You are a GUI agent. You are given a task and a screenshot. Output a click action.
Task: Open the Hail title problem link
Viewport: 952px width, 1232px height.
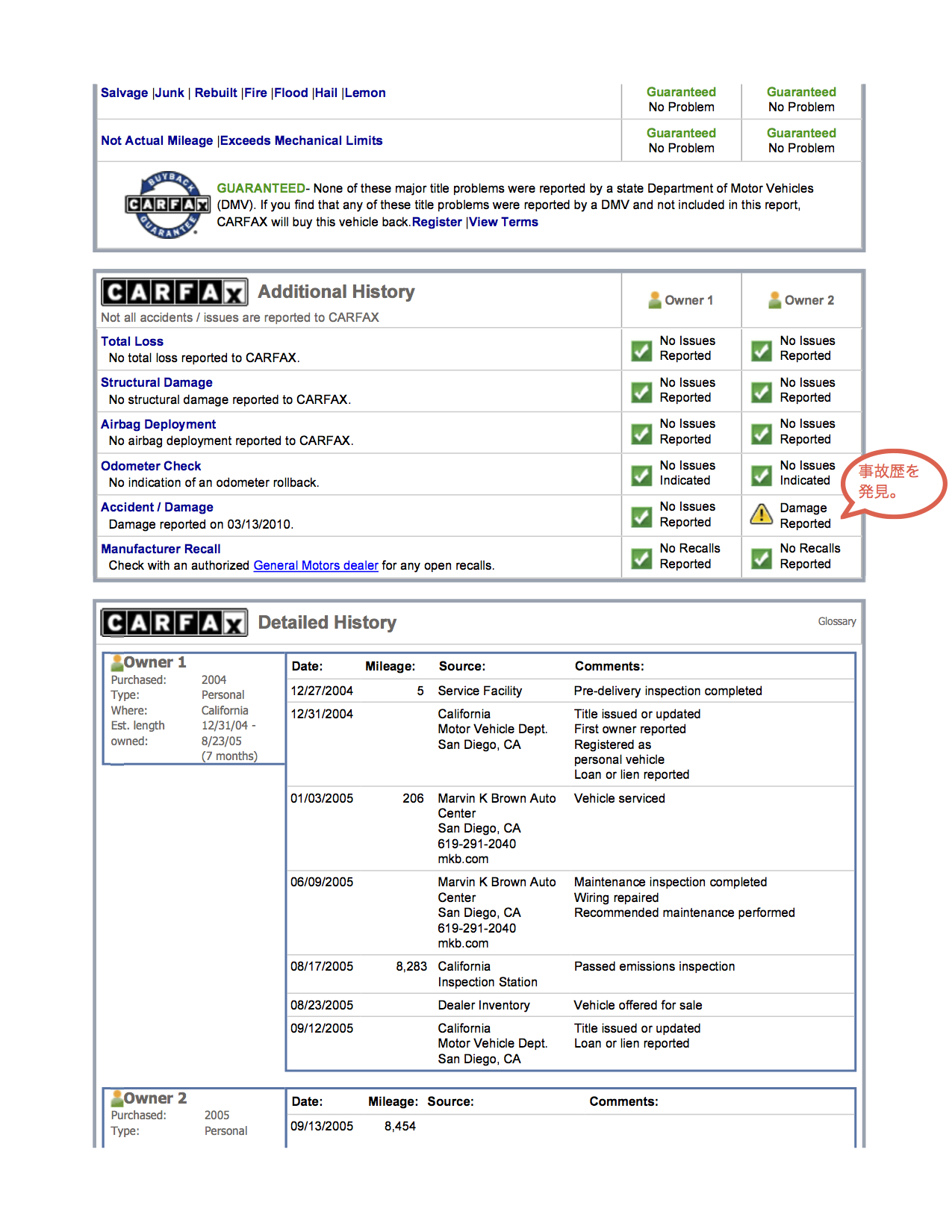326,93
